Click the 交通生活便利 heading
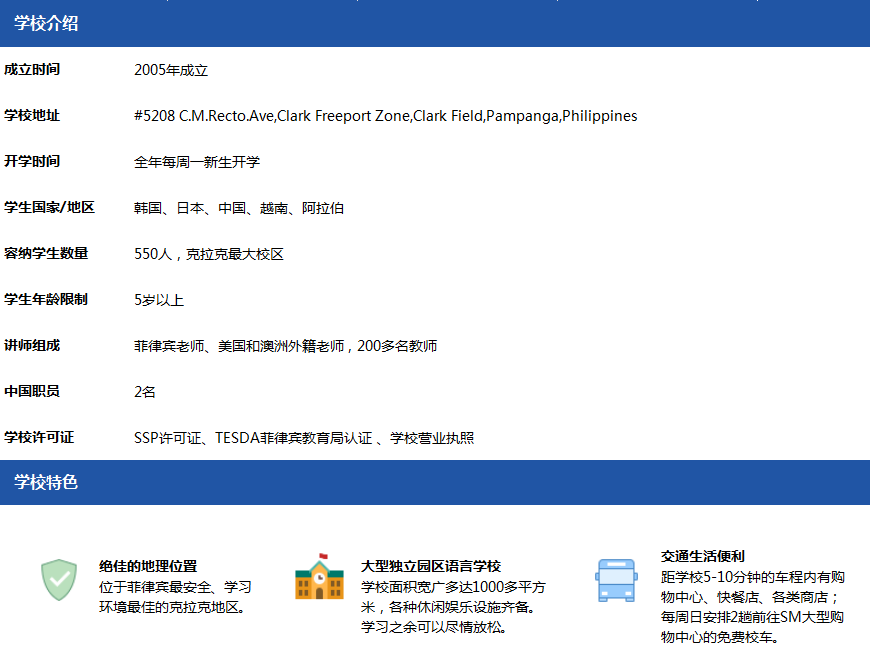Viewport: 870px width, 653px height. point(703,556)
